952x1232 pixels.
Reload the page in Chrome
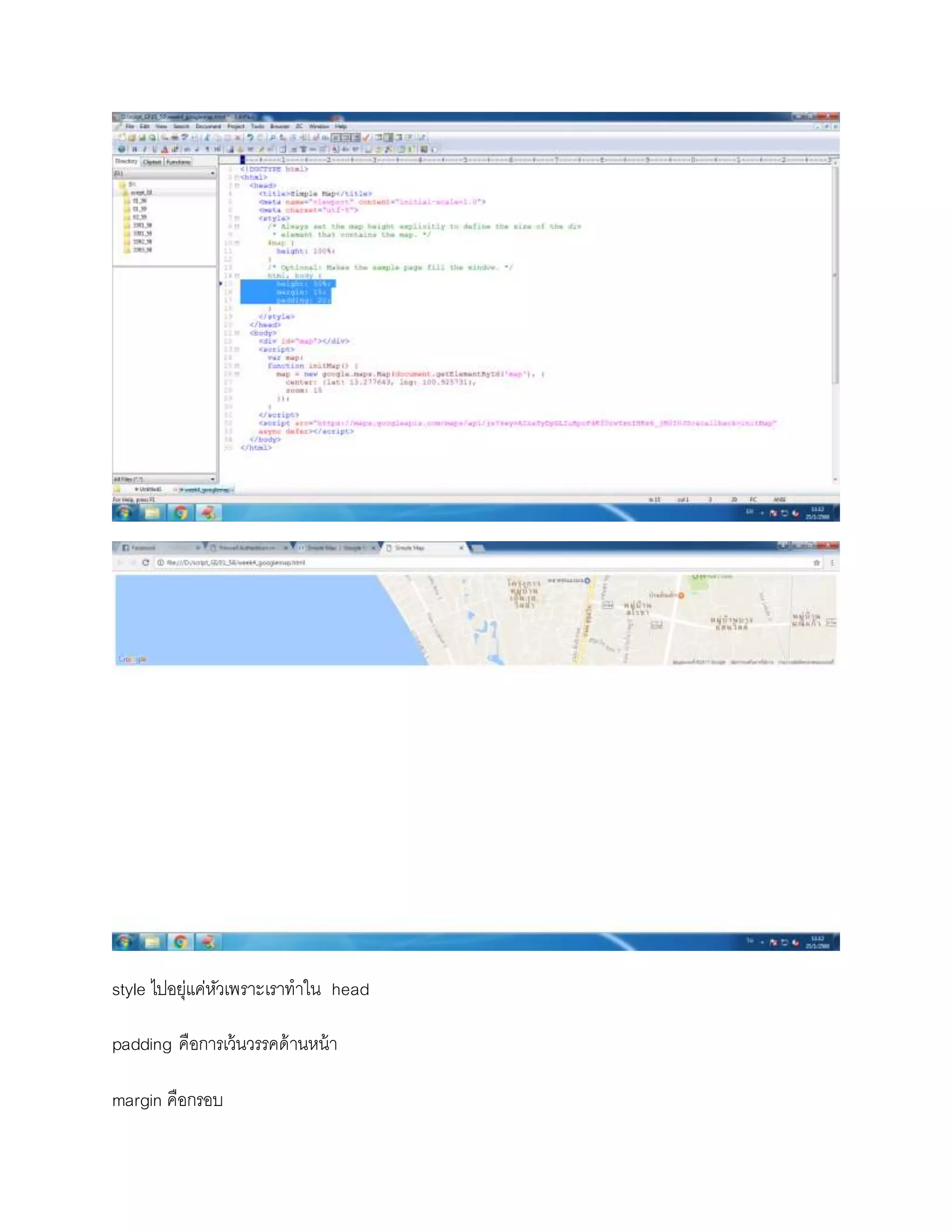(x=145, y=563)
